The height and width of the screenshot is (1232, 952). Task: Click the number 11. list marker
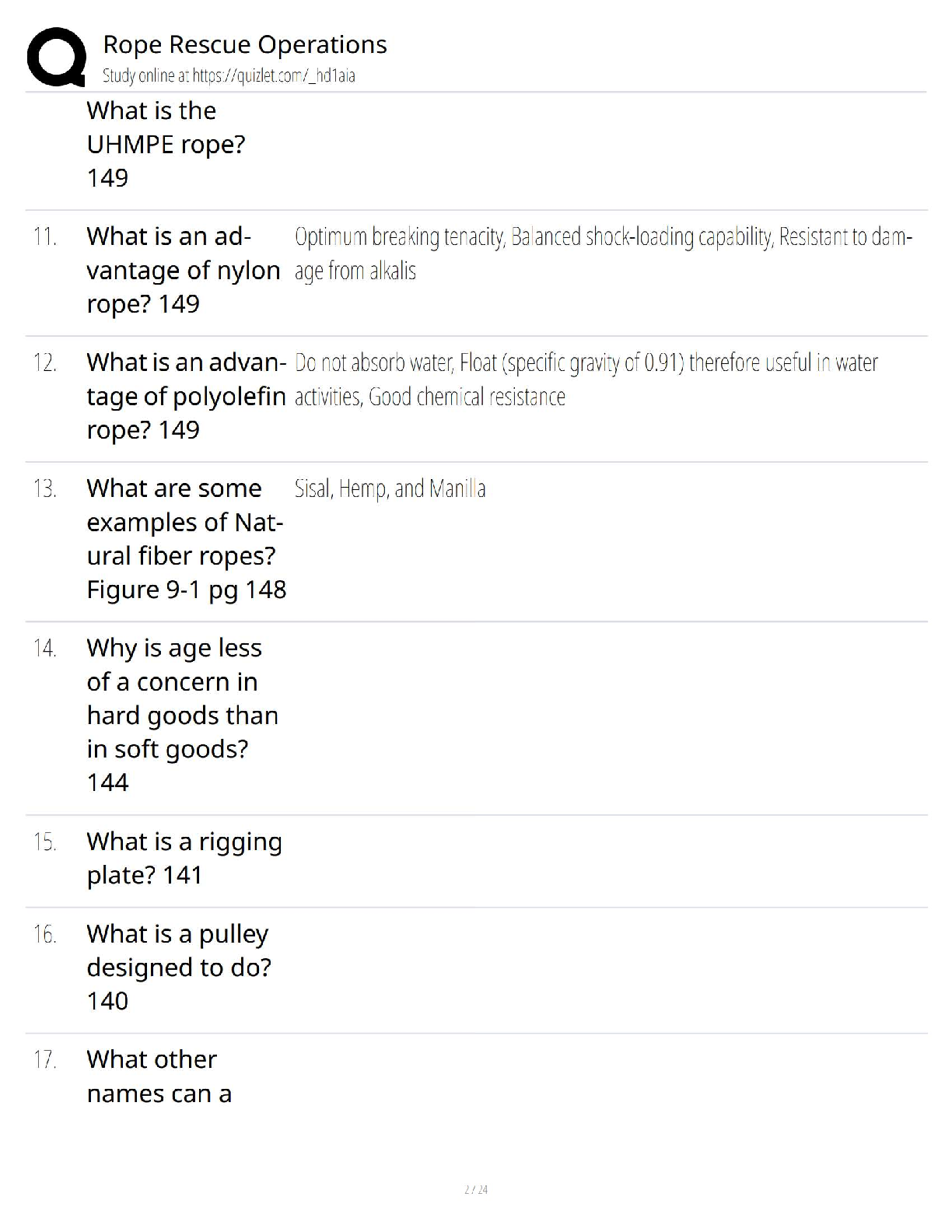[45, 236]
